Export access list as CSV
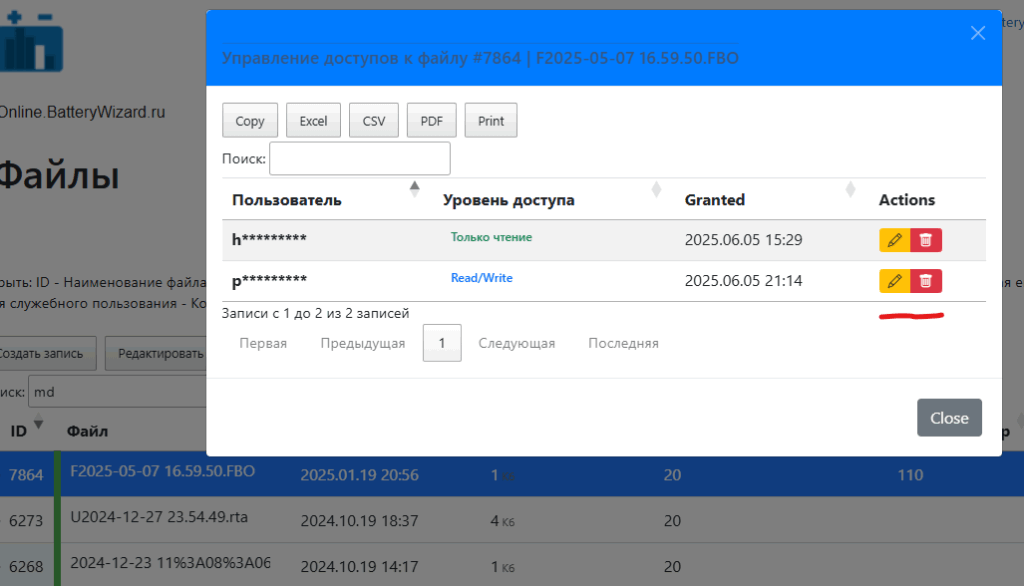This screenshot has height=586, width=1024. click(x=374, y=121)
